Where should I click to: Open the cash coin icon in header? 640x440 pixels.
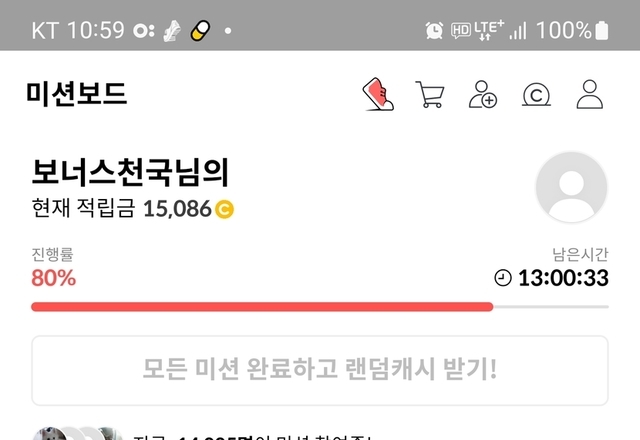tap(536, 94)
